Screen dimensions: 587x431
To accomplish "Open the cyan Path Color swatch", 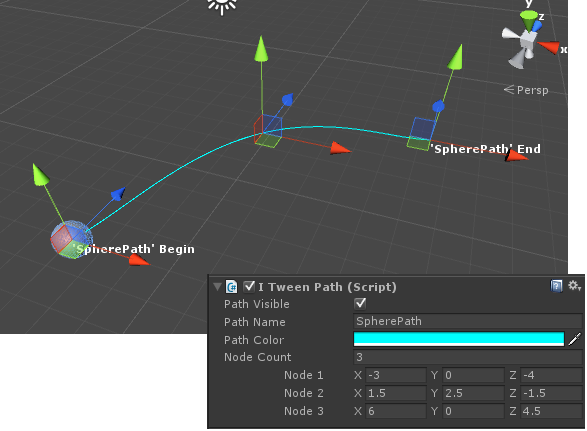I will 459,339.
